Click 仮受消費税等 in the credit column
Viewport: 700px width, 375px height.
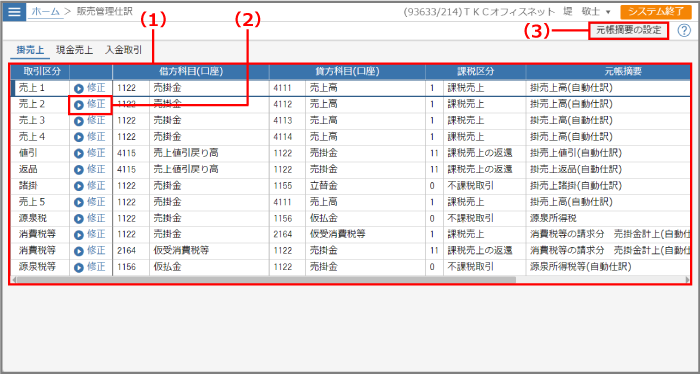point(338,234)
